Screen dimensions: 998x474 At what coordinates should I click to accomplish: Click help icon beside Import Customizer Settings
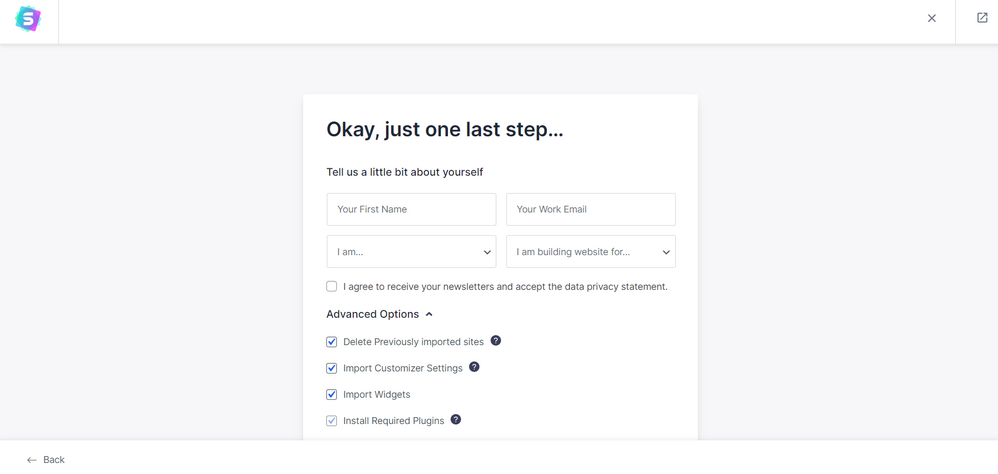pyautogui.click(x=474, y=367)
